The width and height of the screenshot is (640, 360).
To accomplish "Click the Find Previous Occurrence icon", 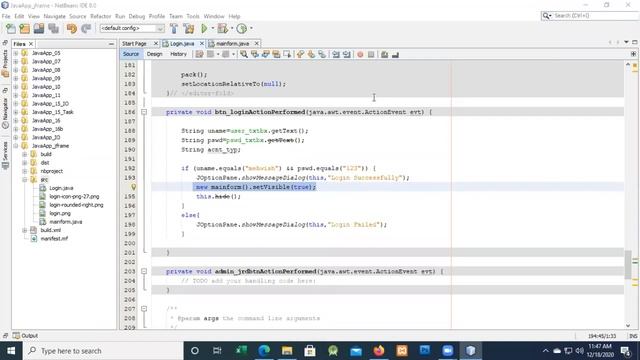I will [255, 54].
